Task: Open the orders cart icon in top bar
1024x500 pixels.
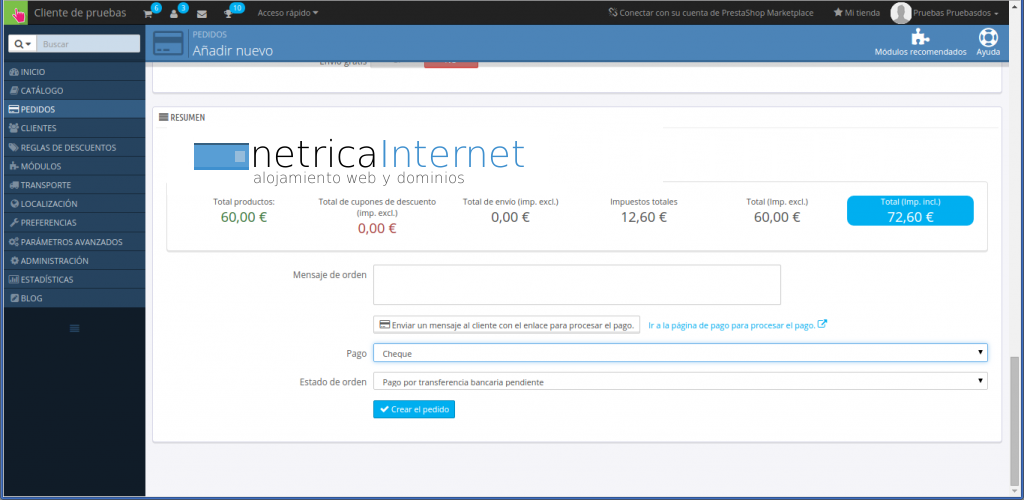Action: pos(149,13)
